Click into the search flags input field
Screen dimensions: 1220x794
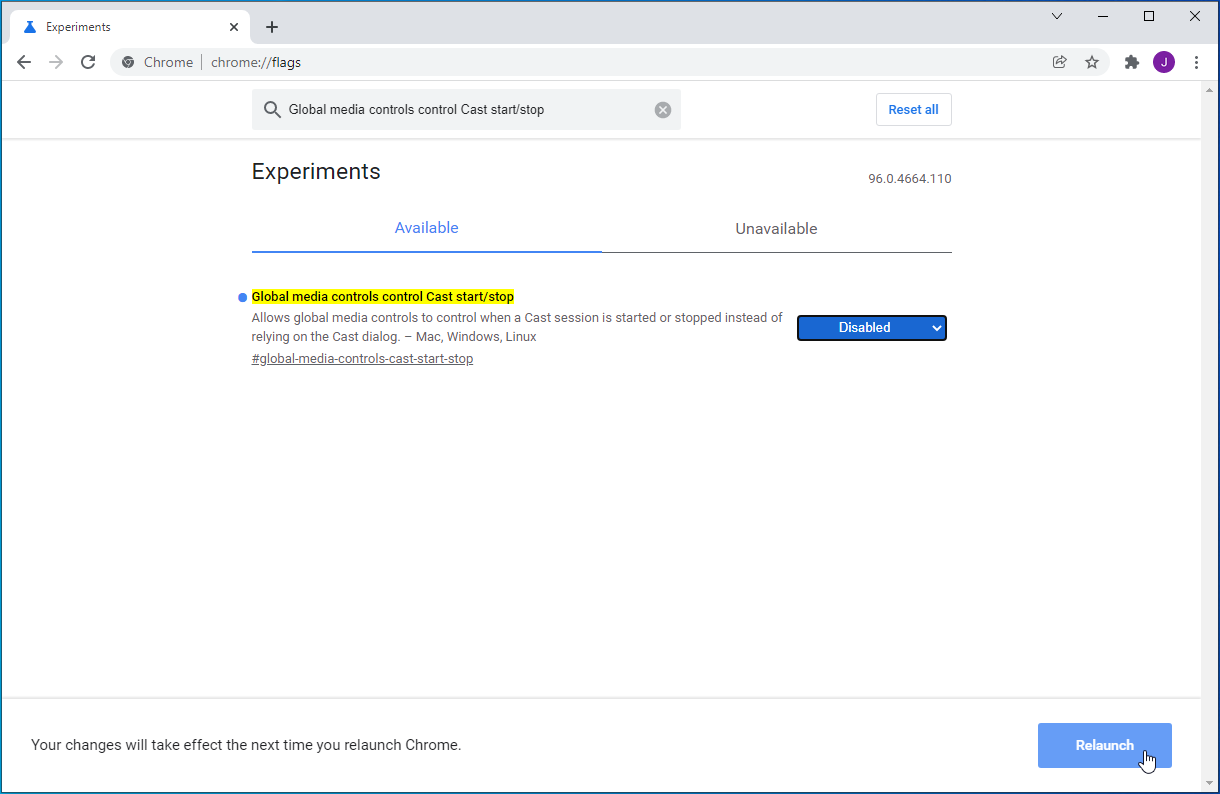(460, 110)
